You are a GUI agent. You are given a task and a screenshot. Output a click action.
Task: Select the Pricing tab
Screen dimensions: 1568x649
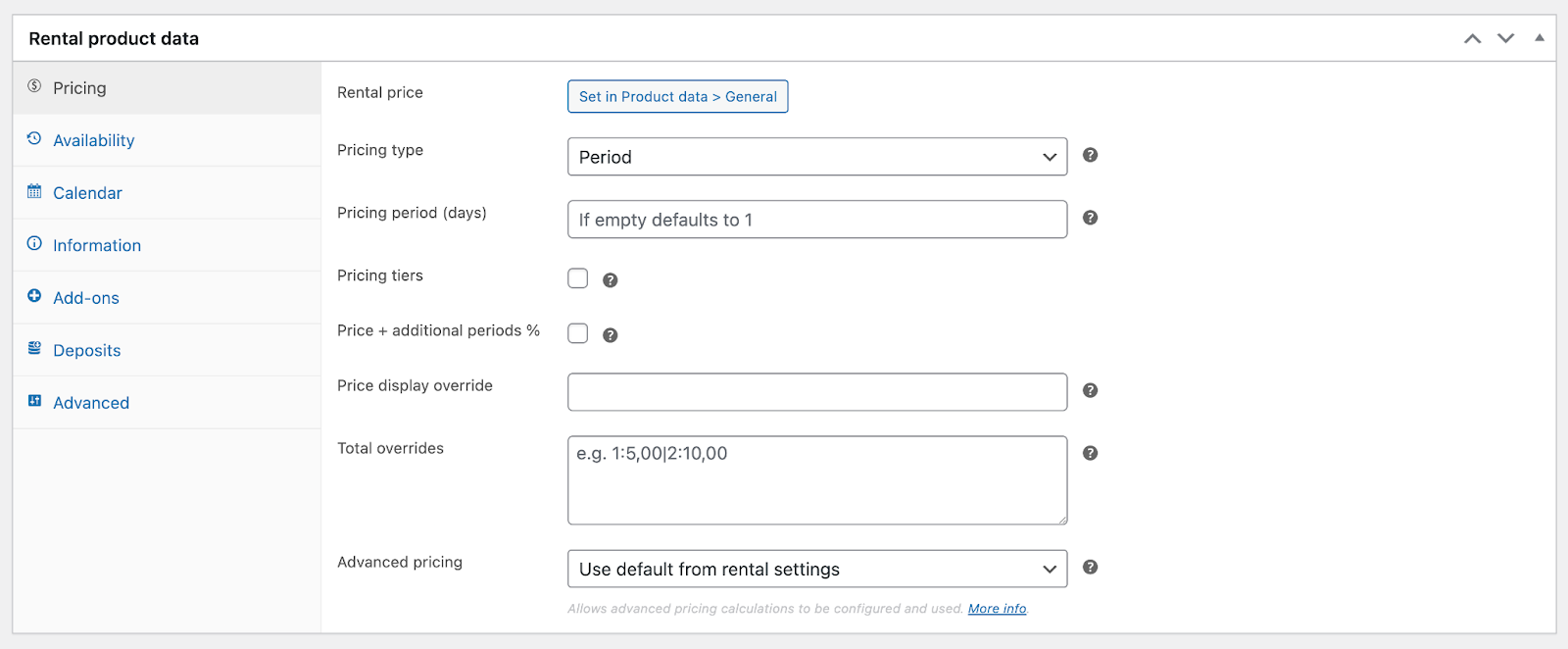pos(167,88)
